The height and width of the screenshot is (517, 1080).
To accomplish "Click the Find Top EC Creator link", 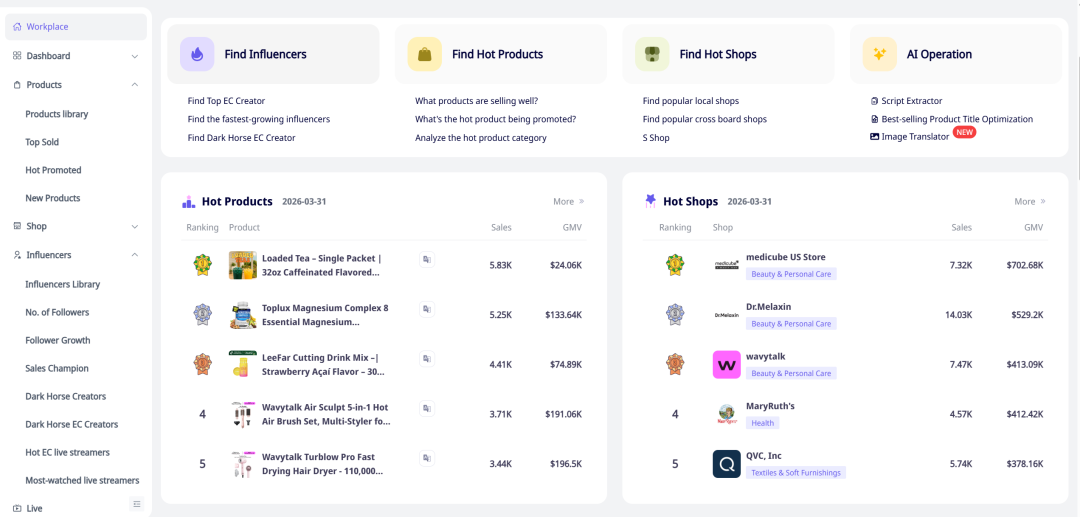I will click(226, 101).
